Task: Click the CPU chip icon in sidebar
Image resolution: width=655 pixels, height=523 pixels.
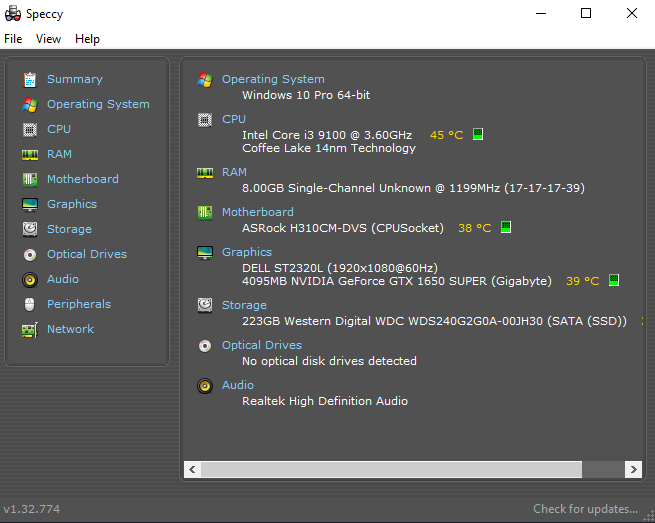Action: click(30, 129)
